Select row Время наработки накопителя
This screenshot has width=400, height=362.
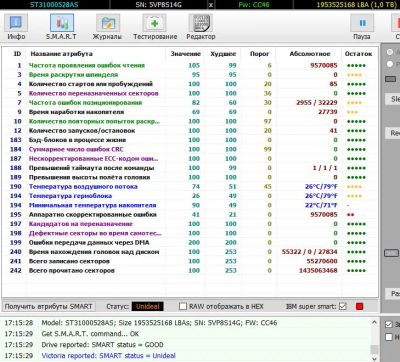click(190, 112)
